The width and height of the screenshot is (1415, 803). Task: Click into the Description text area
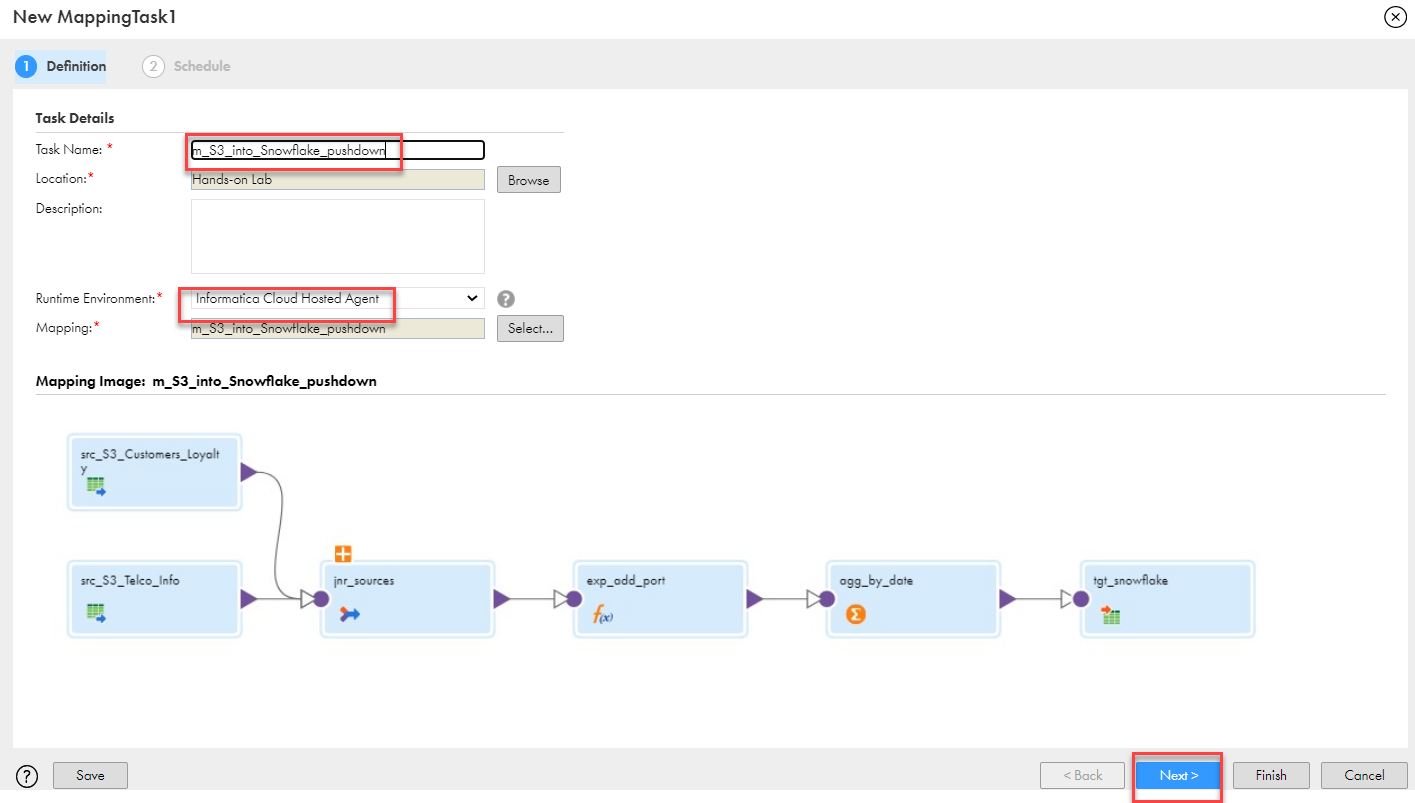click(338, 236)
